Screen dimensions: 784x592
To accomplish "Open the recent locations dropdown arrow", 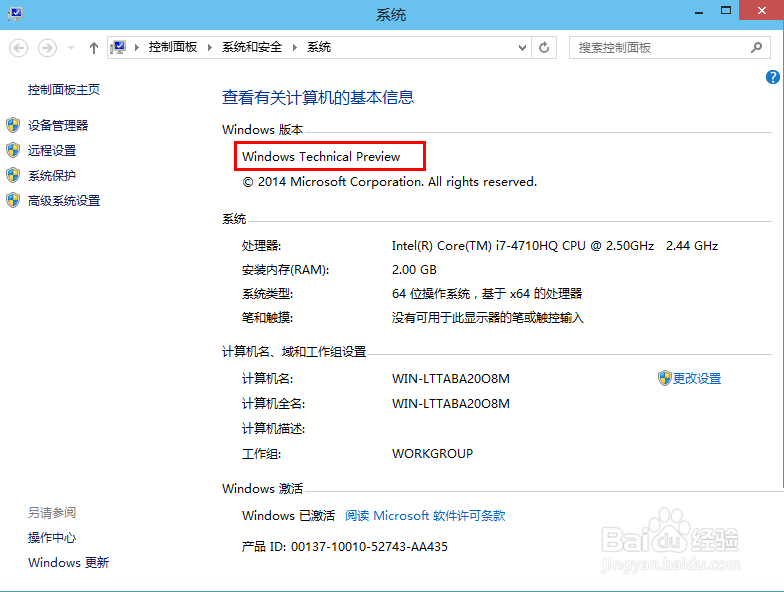I will point(71,48).
